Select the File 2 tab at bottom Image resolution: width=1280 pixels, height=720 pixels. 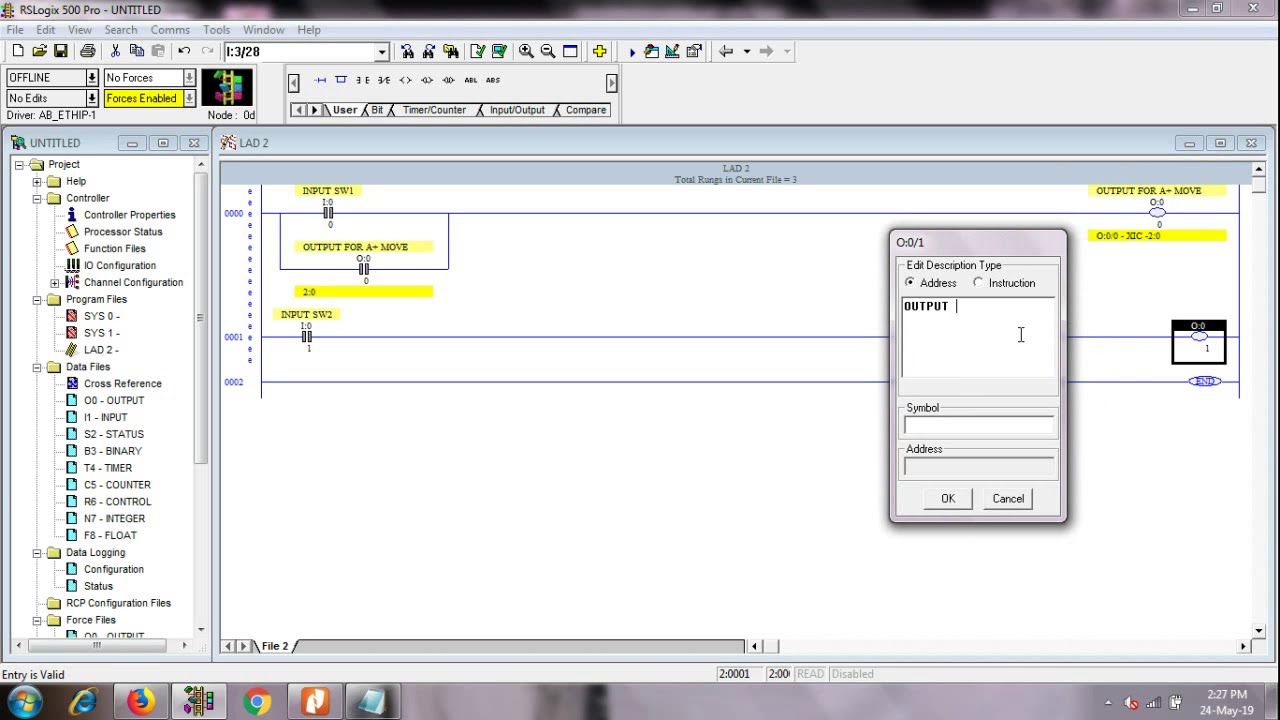(x=275, y=646)
